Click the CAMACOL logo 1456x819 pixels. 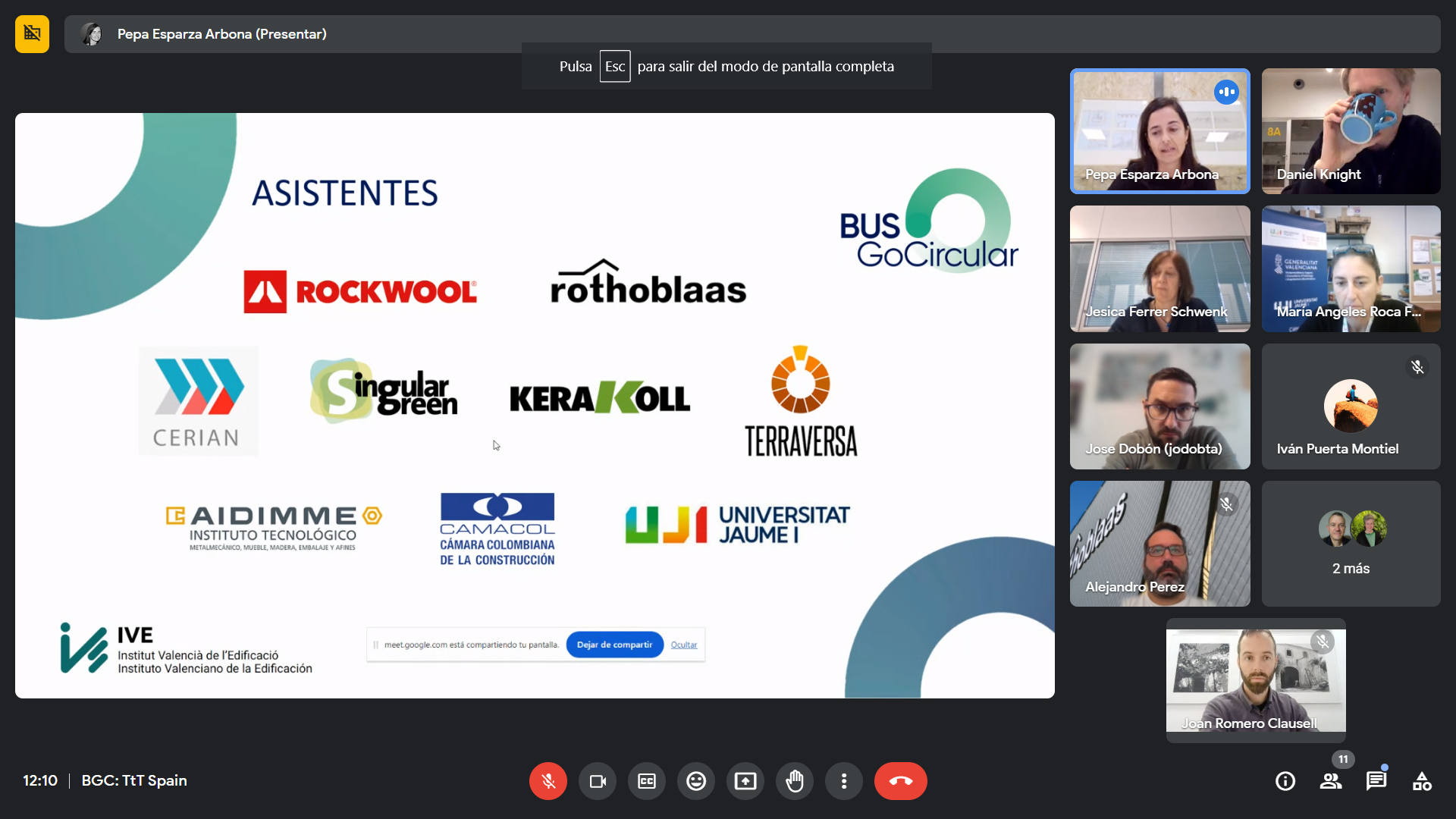[x=497, y=529]
